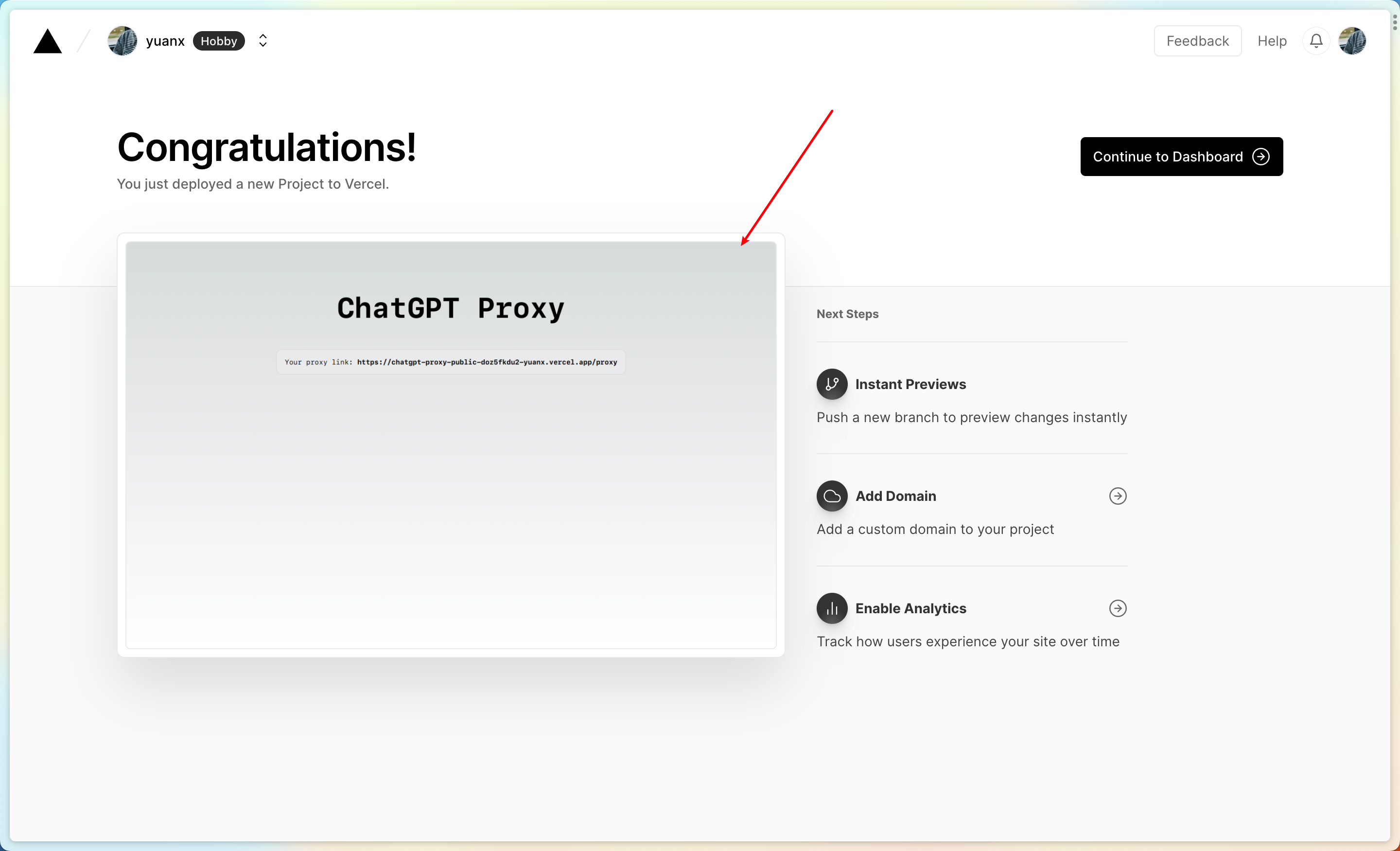Click the yuanx username label
Screen dimensions: 1400x851
[166, 40]
